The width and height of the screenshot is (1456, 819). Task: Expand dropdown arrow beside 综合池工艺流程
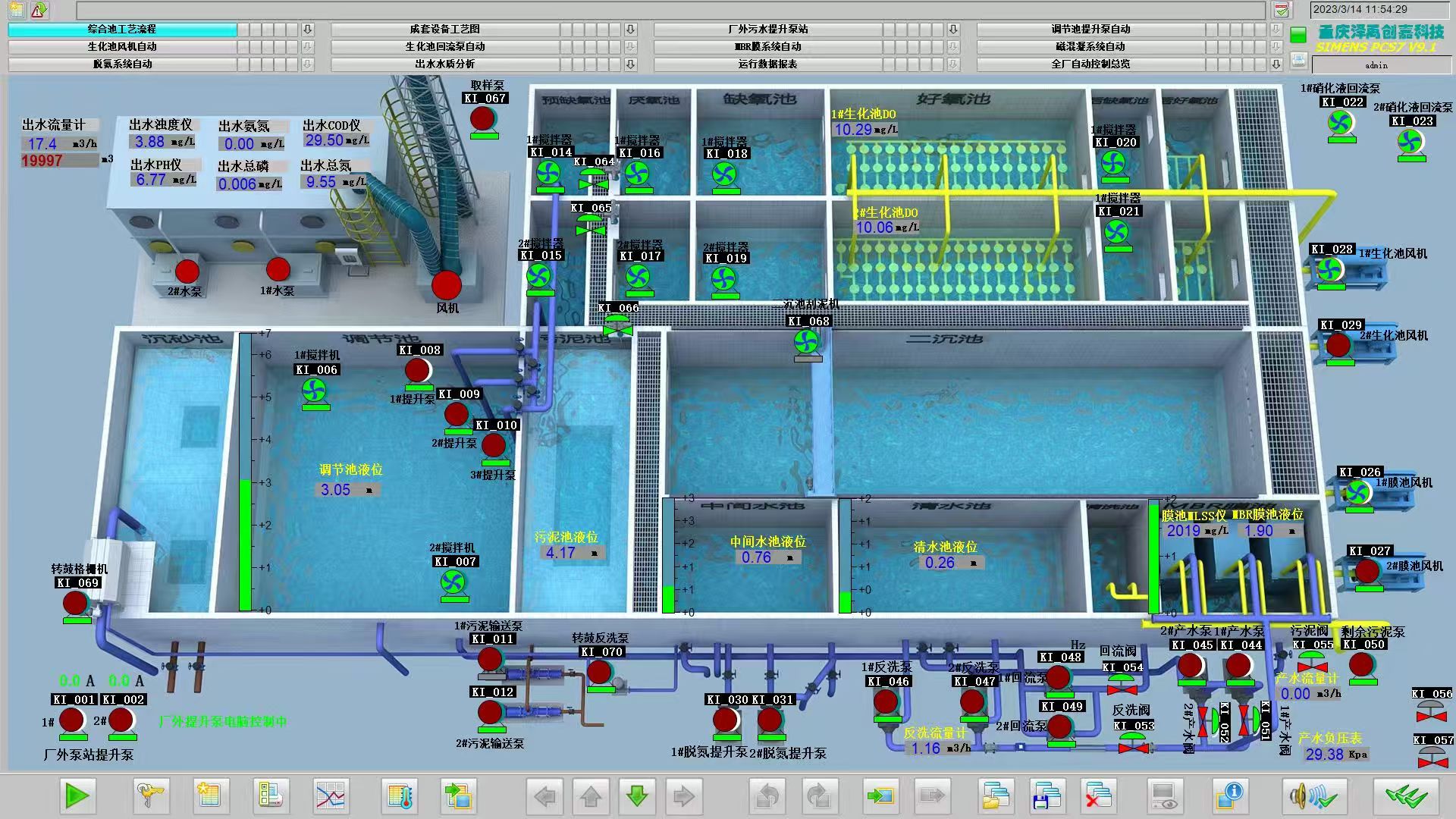(x=307, y=30)
